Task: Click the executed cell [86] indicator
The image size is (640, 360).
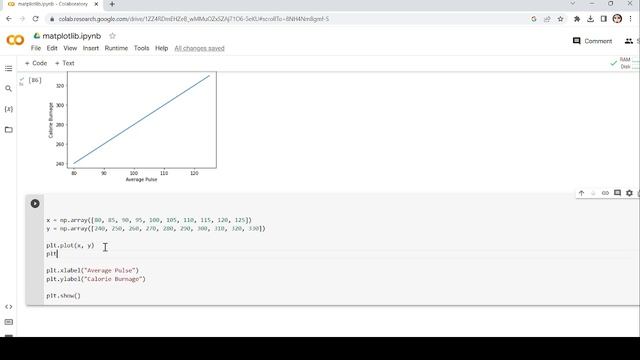Action: (35, 80)
